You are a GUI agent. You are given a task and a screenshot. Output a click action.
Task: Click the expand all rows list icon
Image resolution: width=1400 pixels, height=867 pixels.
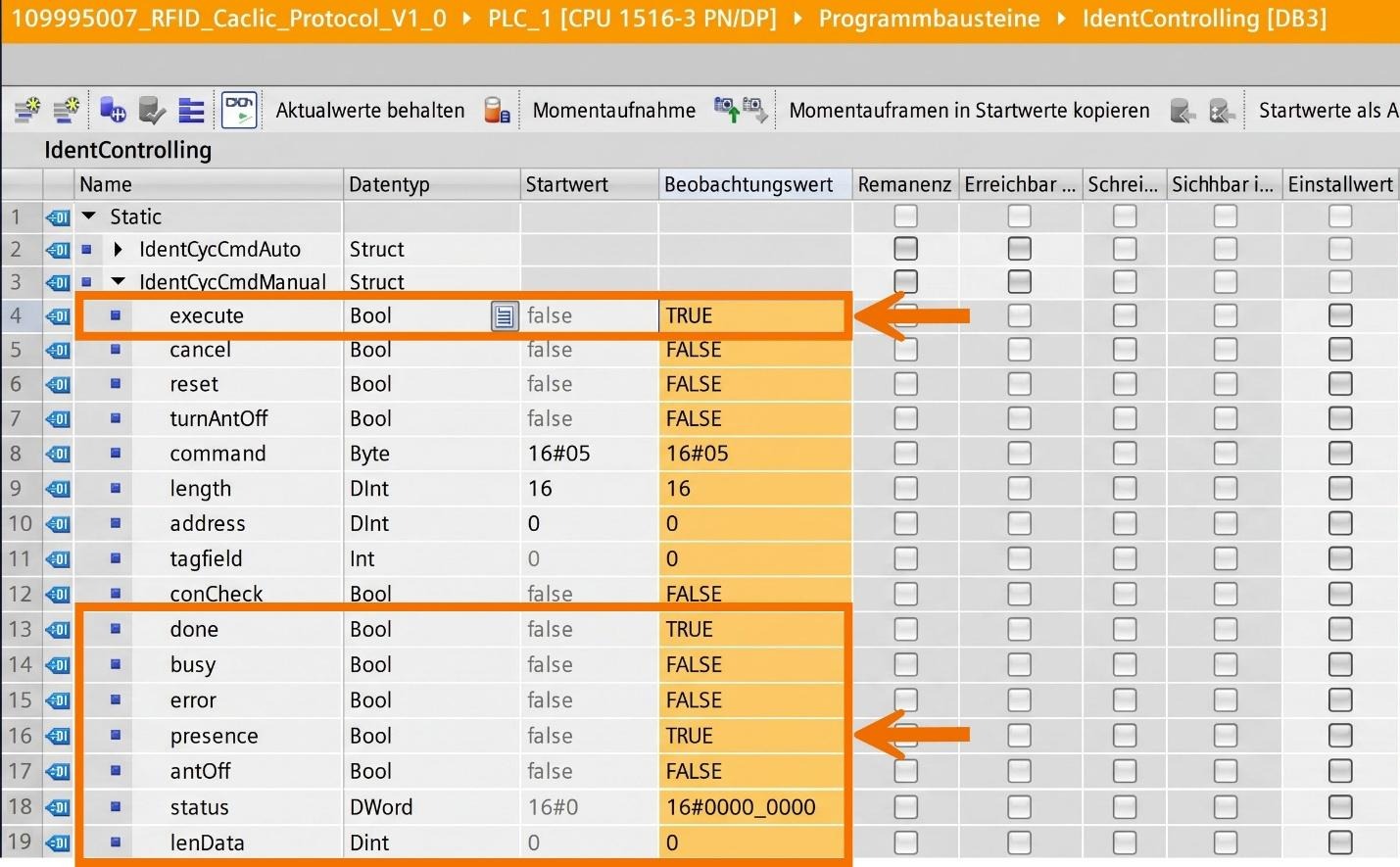pos(191,110)
